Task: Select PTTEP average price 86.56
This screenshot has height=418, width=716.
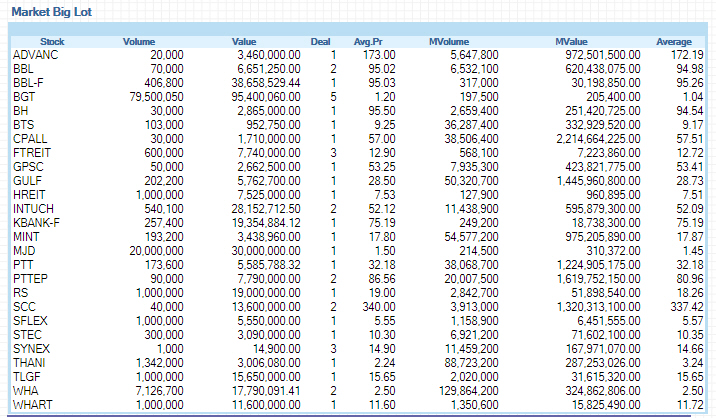Action: pos(382,279)
